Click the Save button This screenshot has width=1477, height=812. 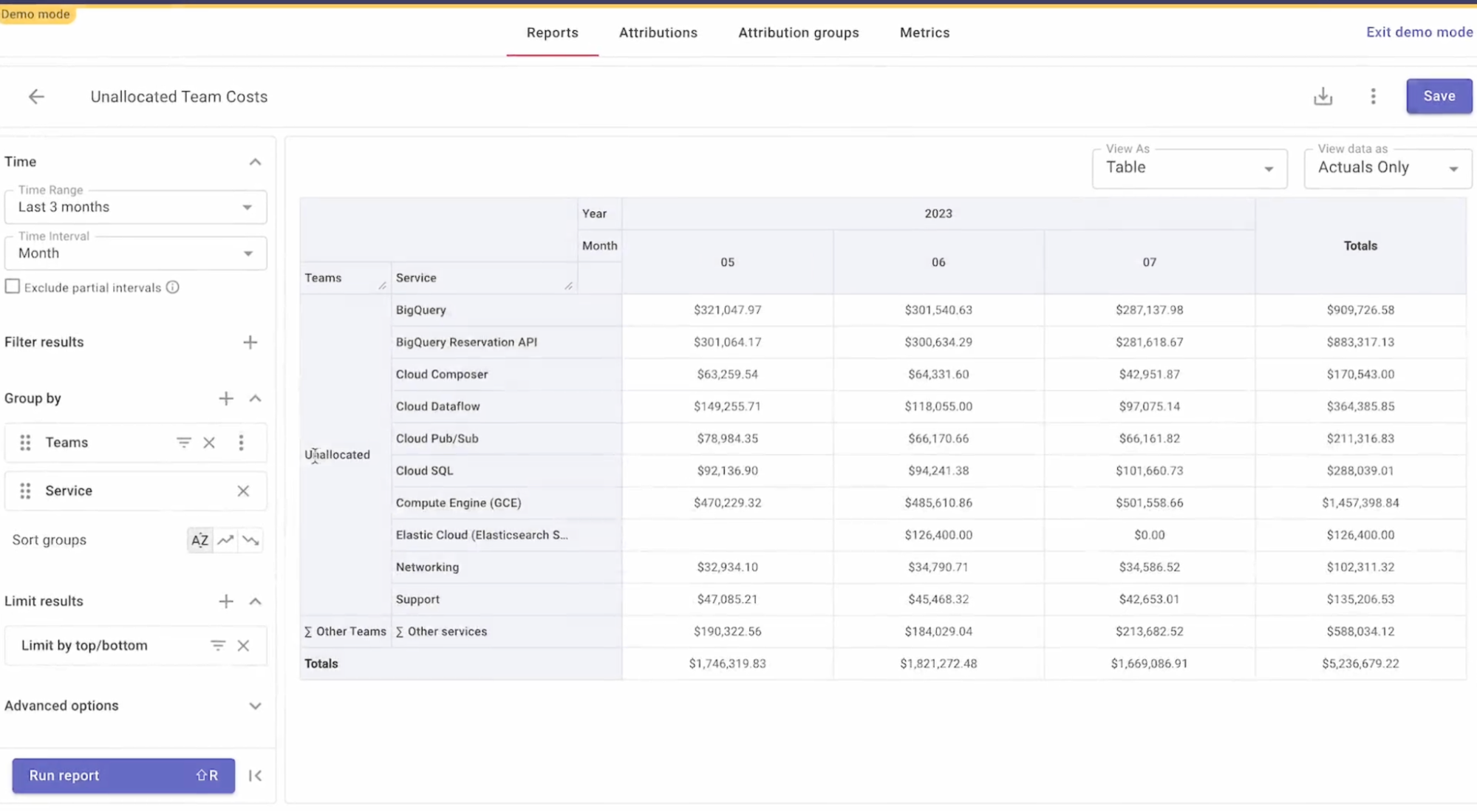tap(1438, 96)
